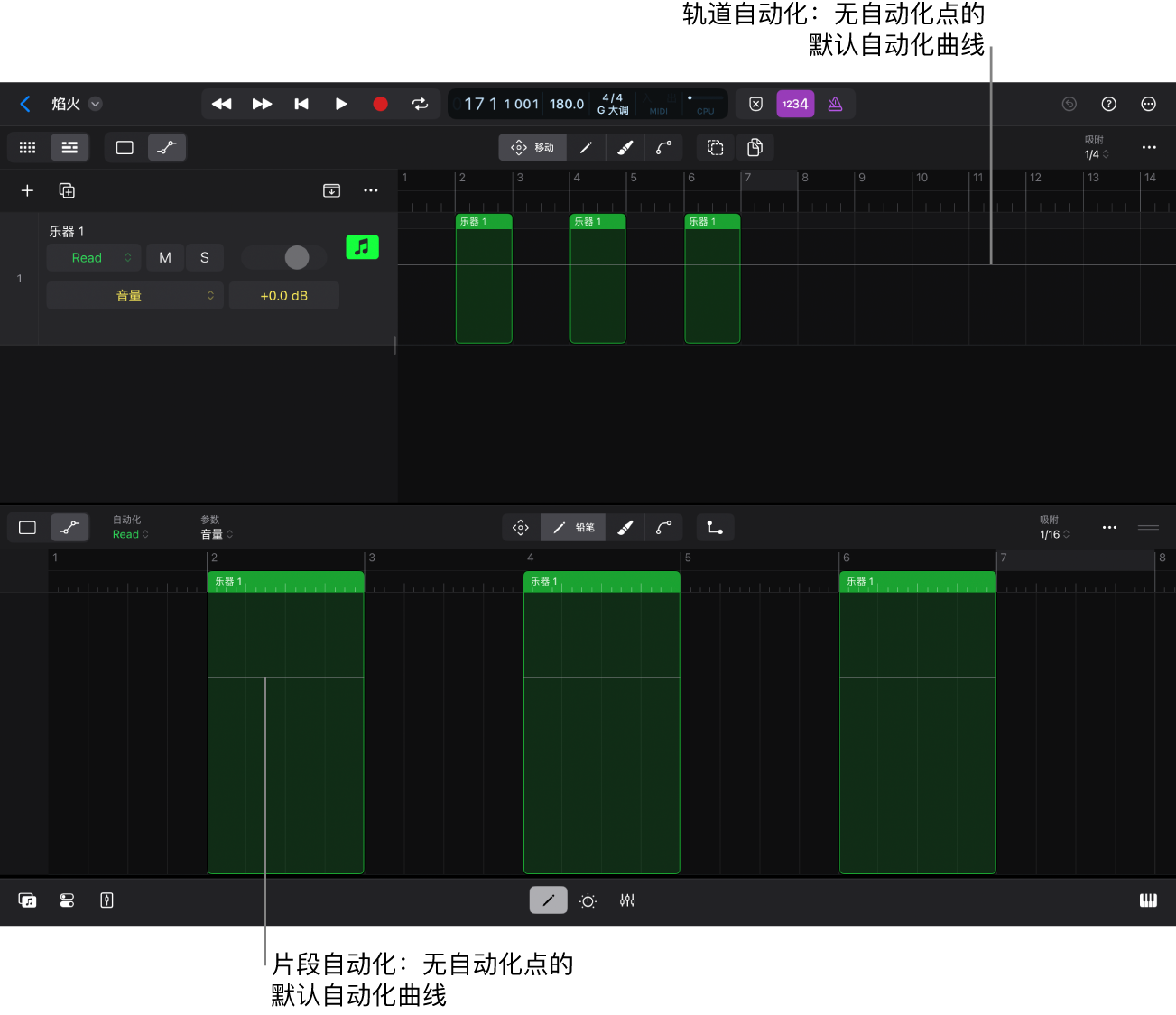Open the editor 自动化 Read dropdown

[130, 528]
